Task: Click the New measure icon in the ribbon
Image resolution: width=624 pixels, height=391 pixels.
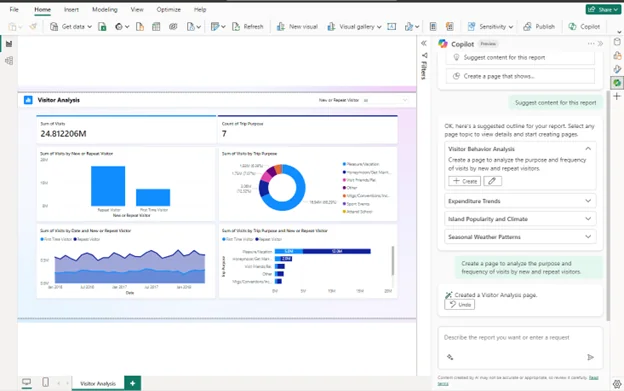Action: (x=433, y=27)
